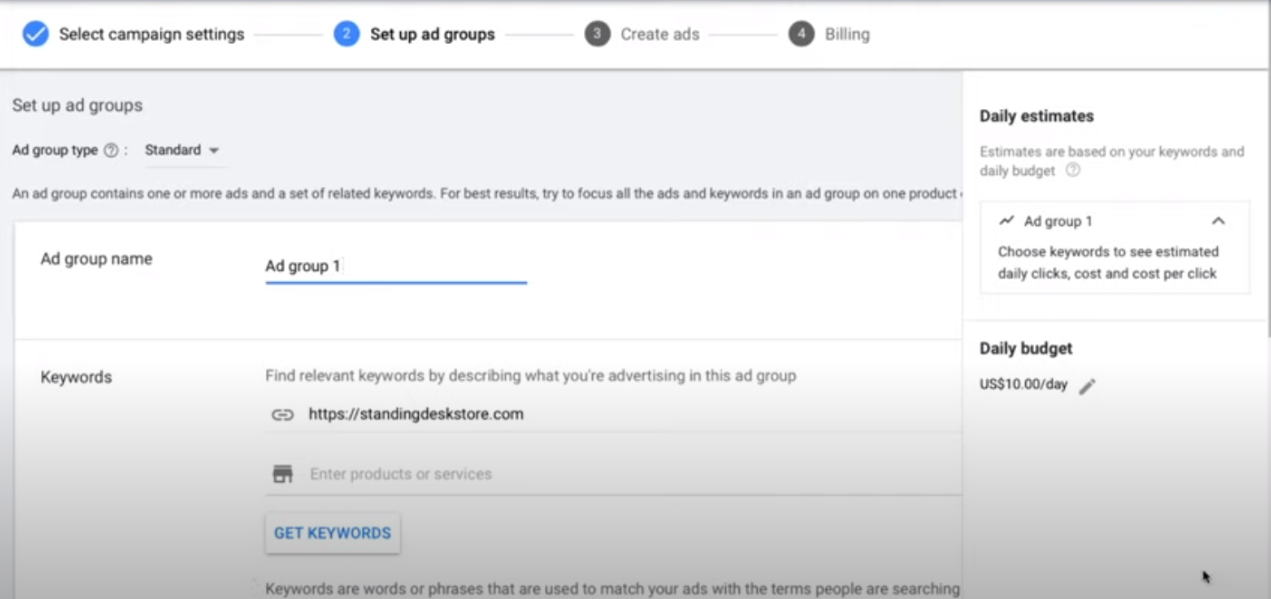Viewport: 1271px width, 599px height.
Task: Collapse the Ad group 1 estimates card
Action: 1218,221
